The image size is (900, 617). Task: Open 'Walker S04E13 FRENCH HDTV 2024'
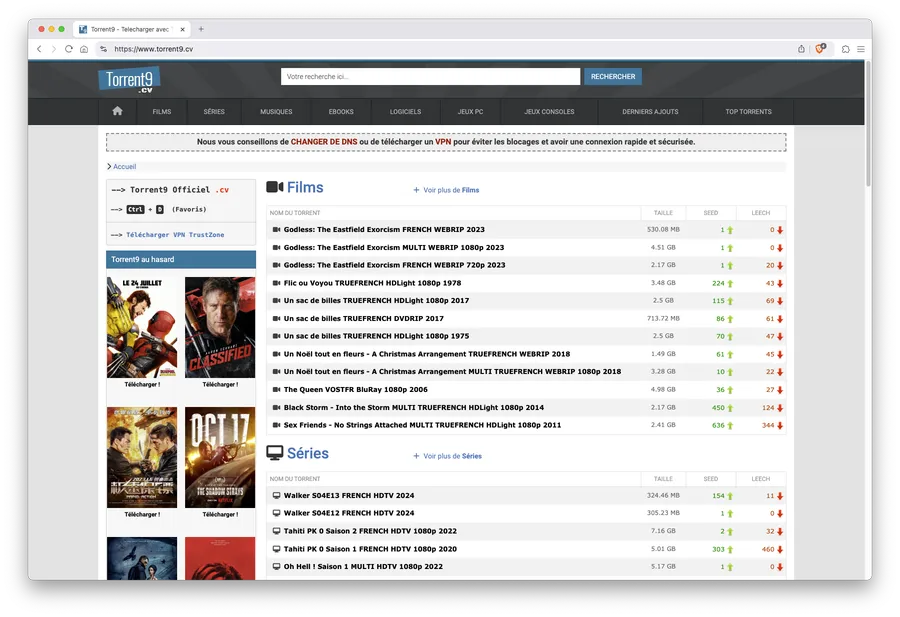click(x=348, y=495)
